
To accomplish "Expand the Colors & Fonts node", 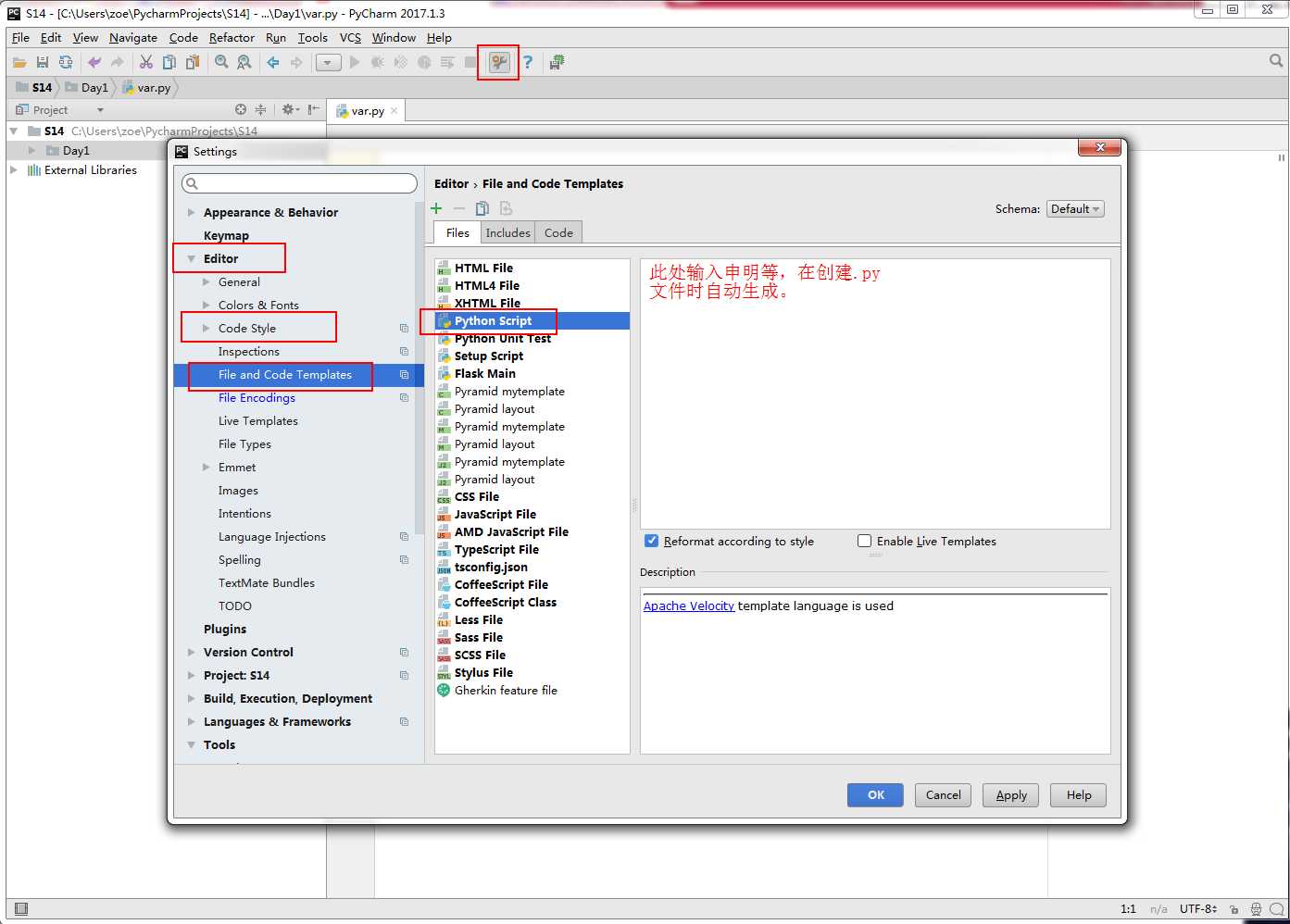I will coord(207,305).
